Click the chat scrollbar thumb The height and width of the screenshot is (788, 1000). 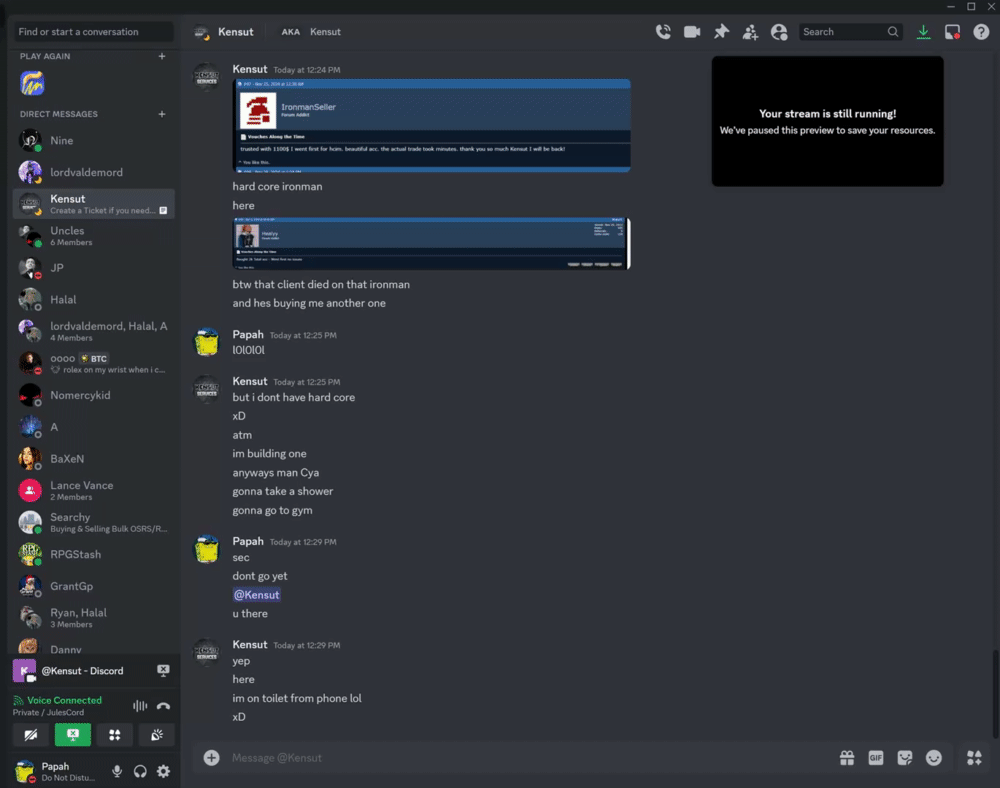pos(995,694)
